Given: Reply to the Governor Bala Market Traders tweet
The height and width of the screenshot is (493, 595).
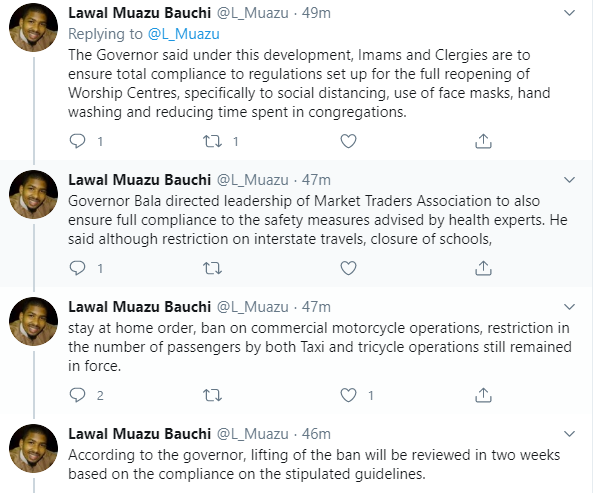Looking at the screenshot, I should [x=77, y=268].
